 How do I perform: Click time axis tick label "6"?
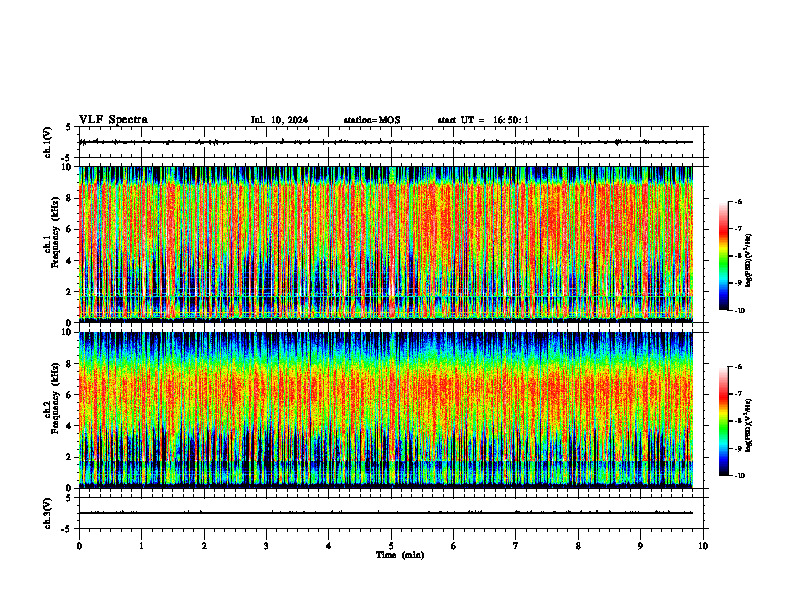(454, 546)
